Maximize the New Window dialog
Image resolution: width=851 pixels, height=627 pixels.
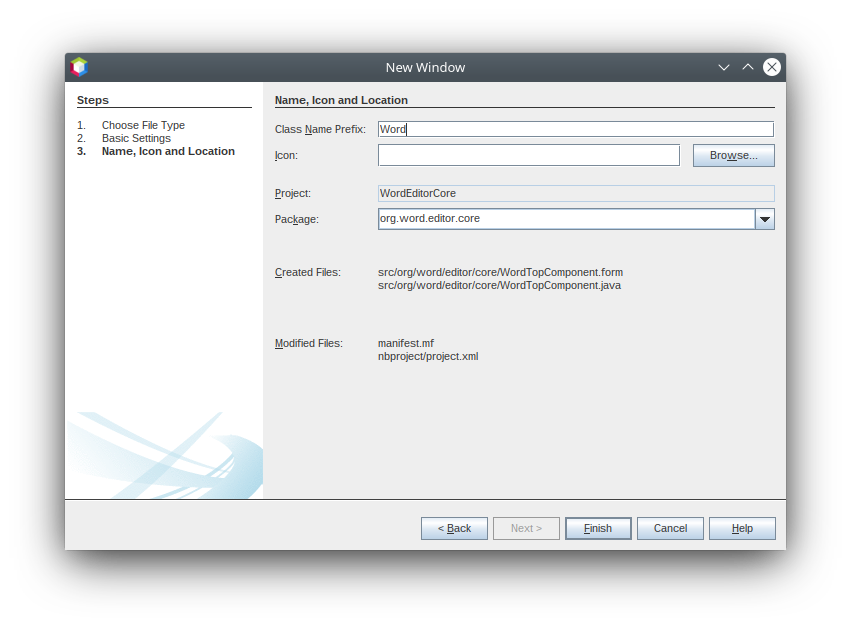pos(748,67)
